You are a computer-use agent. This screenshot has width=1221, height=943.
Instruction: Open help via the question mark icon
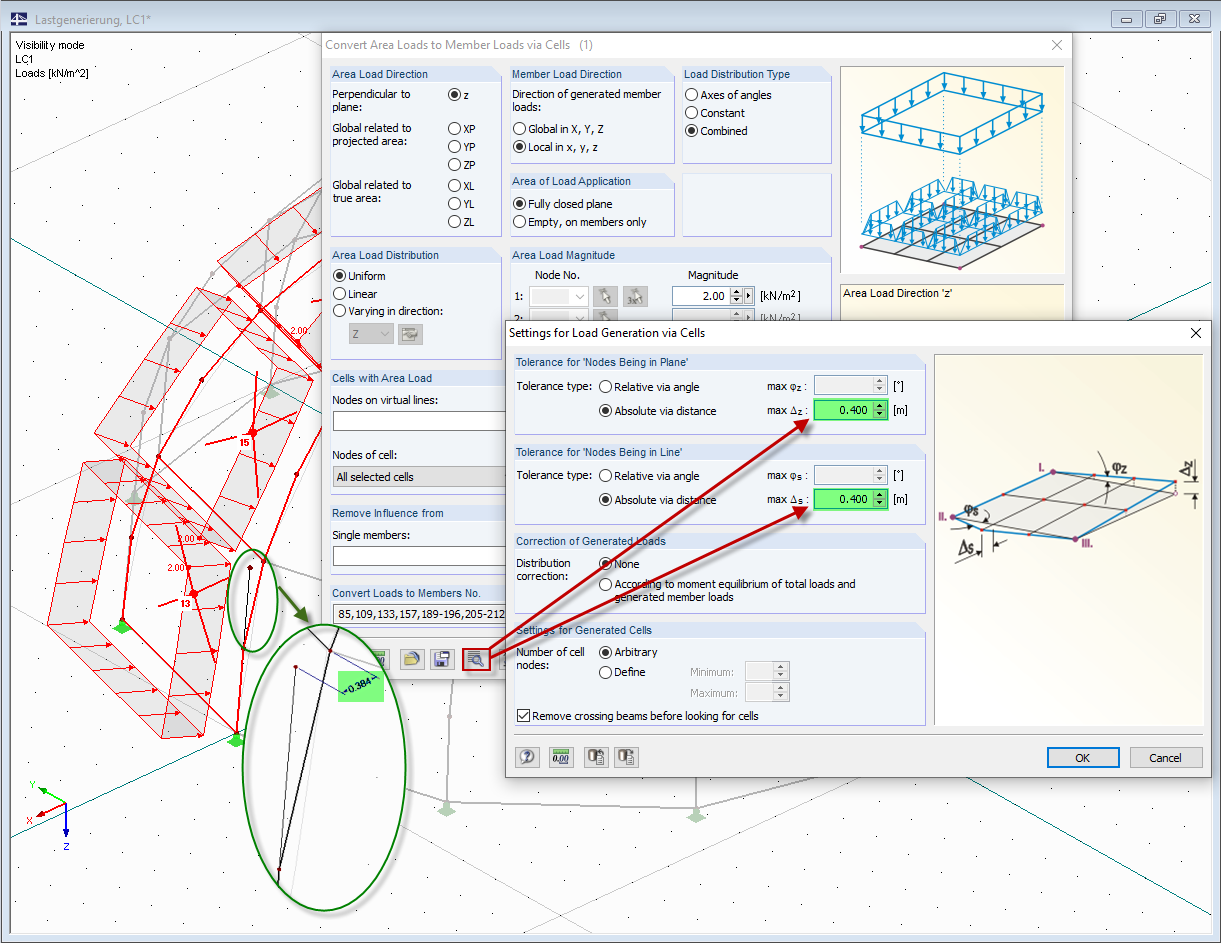527,757
